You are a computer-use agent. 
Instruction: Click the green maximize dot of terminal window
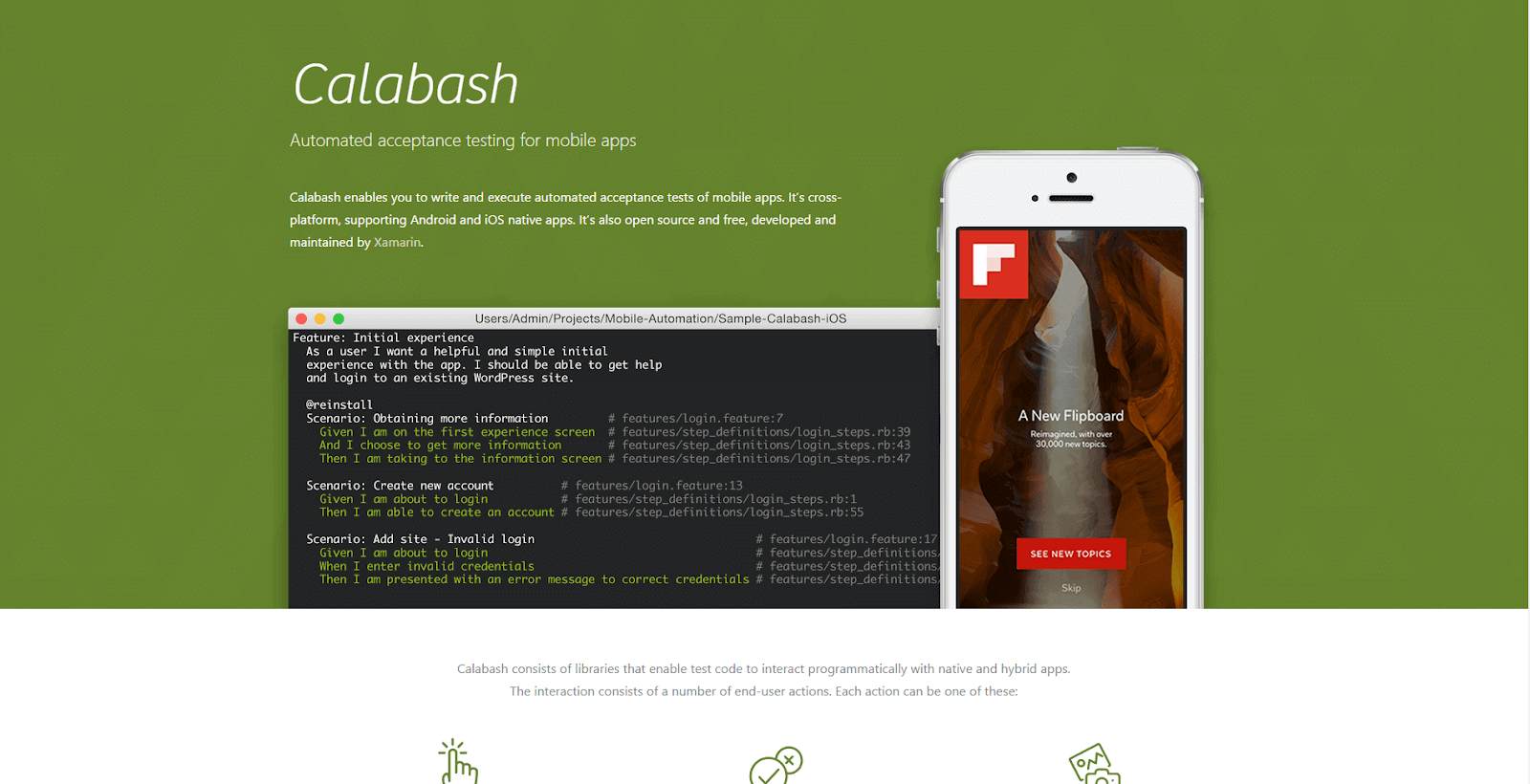(x=339, y=318)
